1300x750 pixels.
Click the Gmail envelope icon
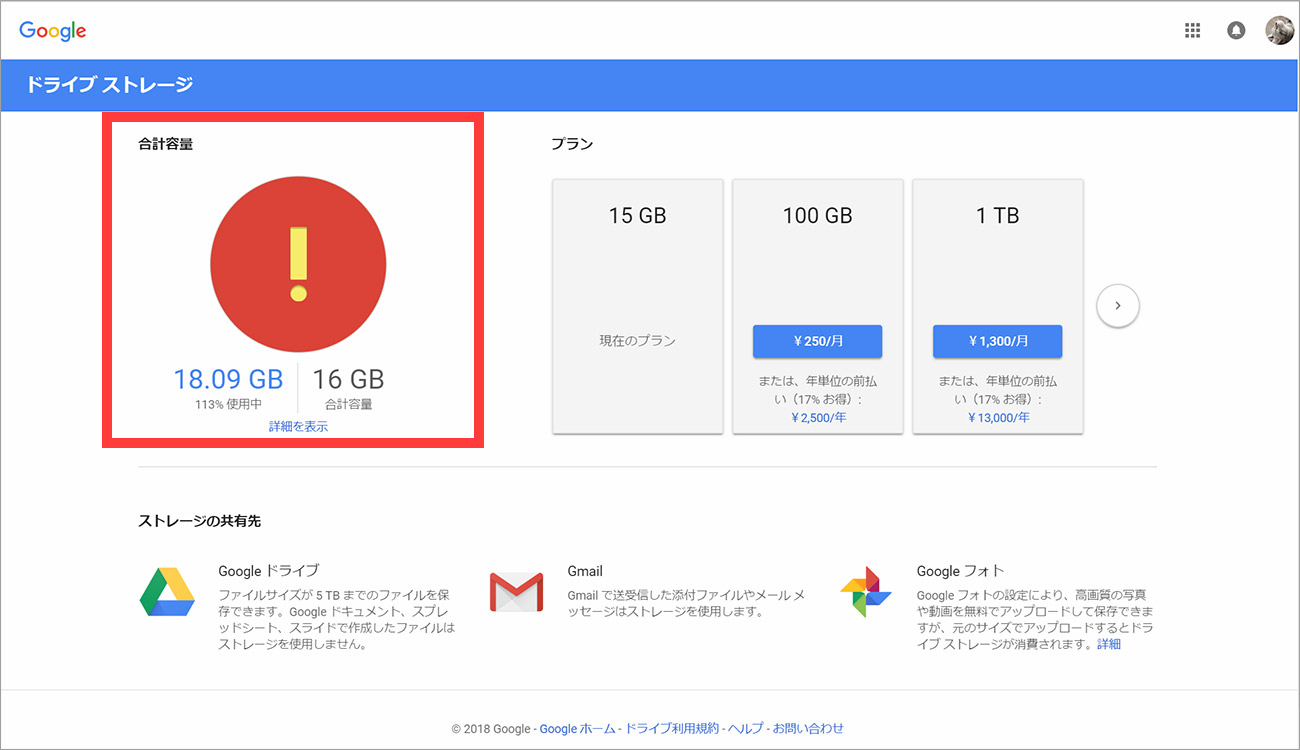pos(516,592)
